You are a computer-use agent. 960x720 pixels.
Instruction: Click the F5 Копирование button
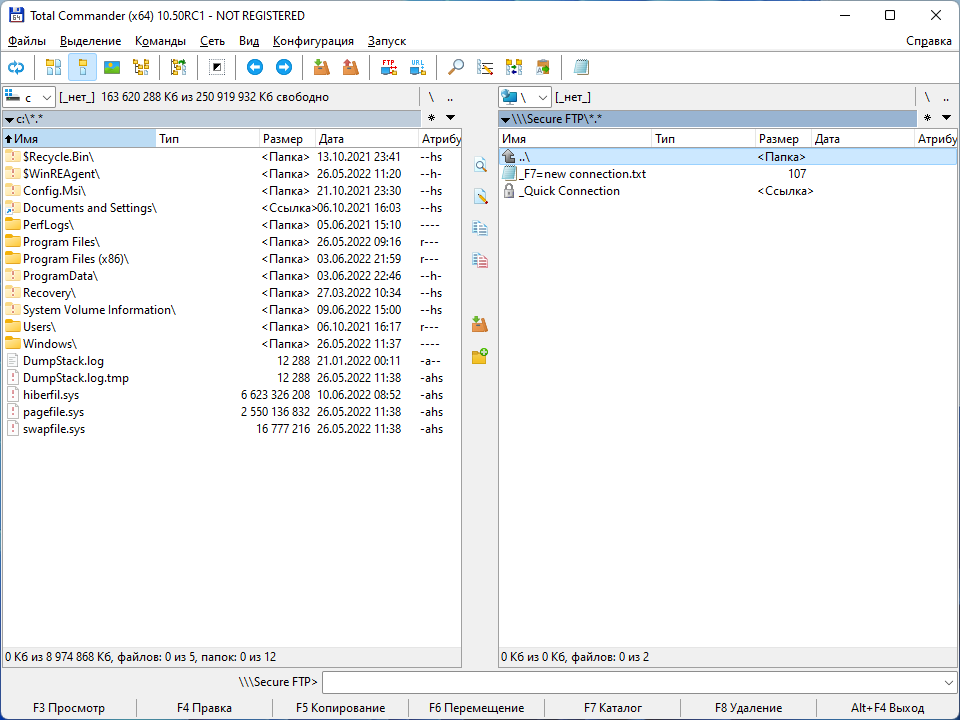[340, 708]
